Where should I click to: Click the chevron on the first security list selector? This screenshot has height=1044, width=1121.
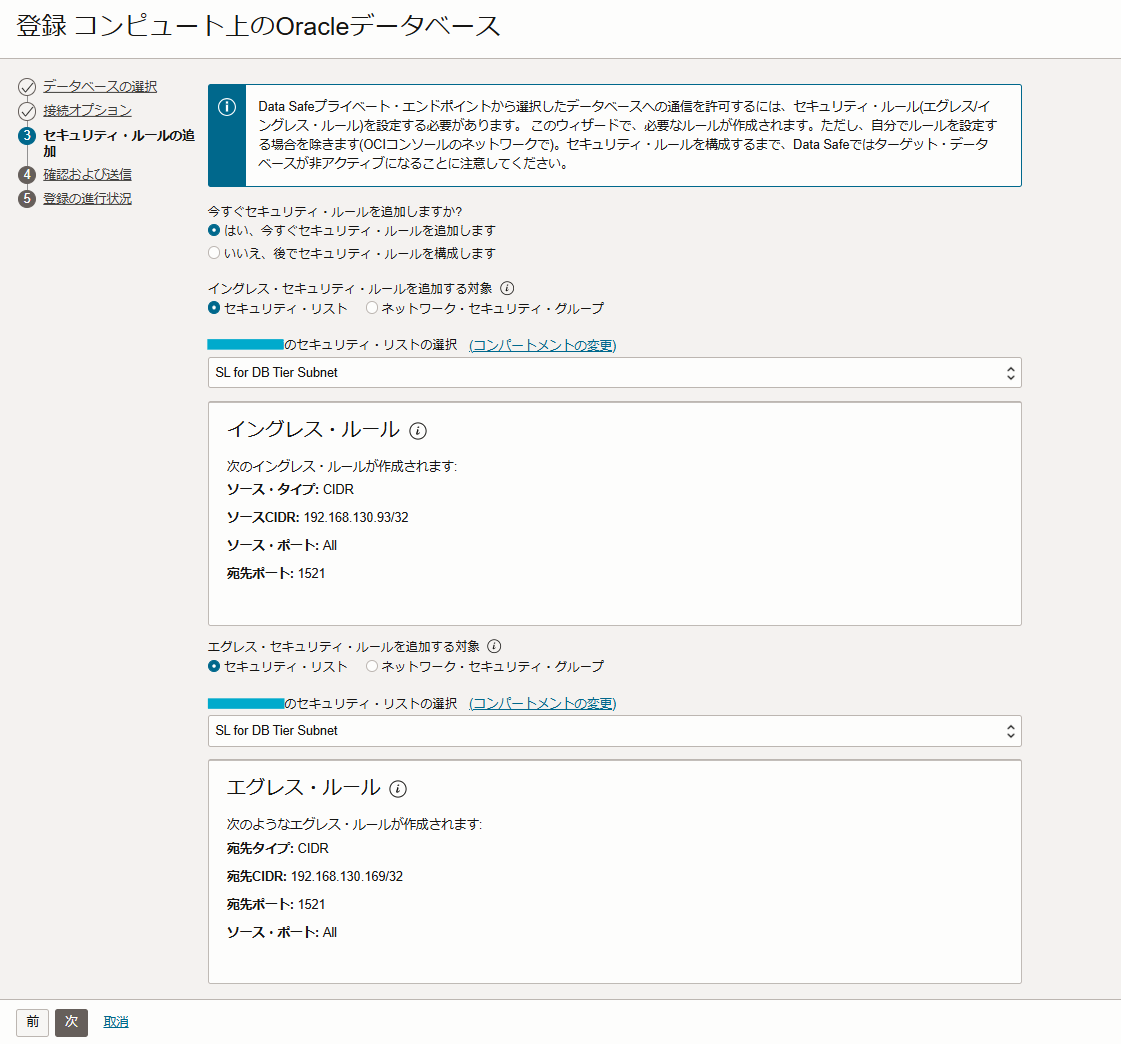pyautogui.click(x=1009, y=372)
